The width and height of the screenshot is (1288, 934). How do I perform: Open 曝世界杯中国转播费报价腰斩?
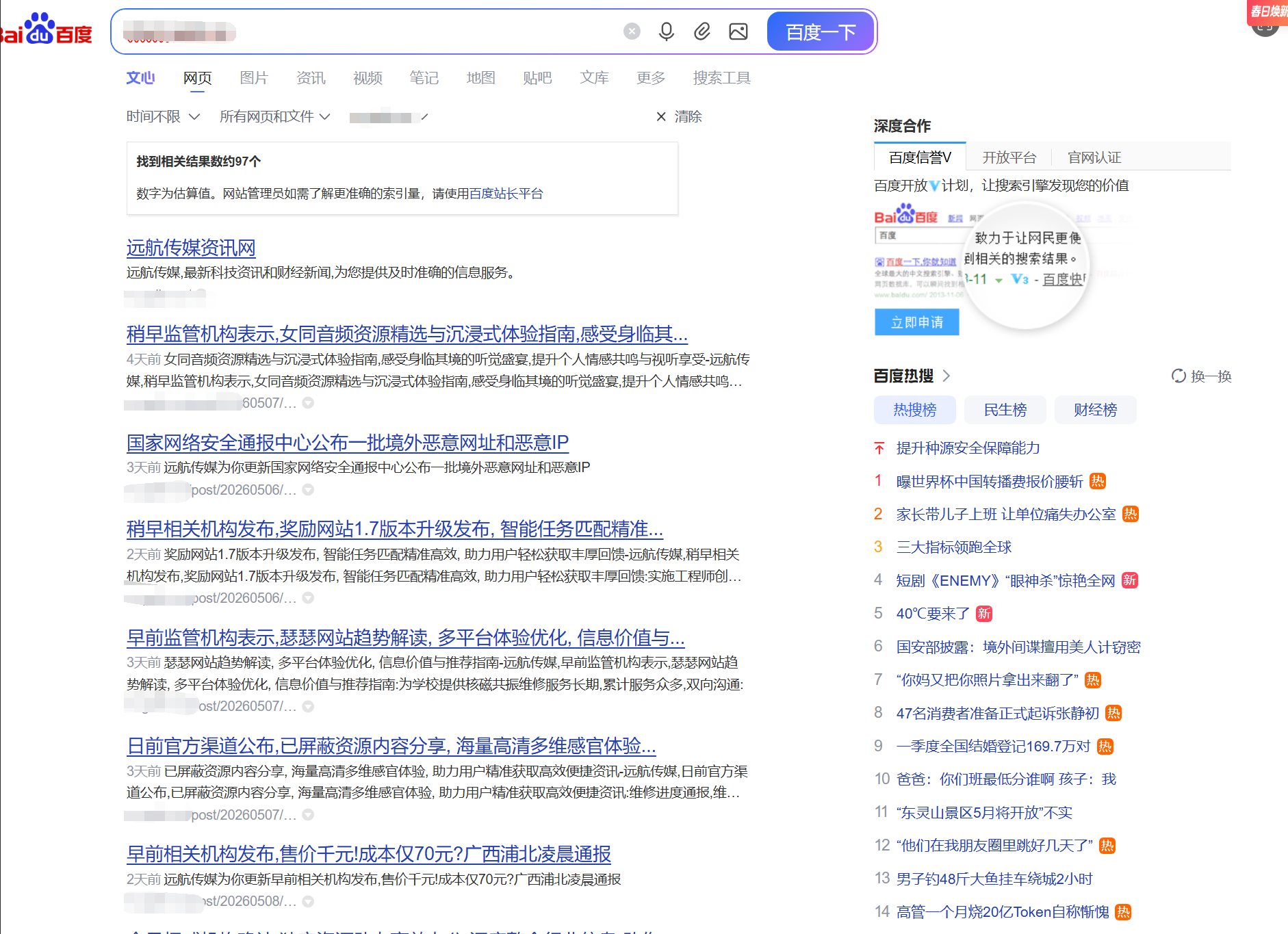[990, 482]
